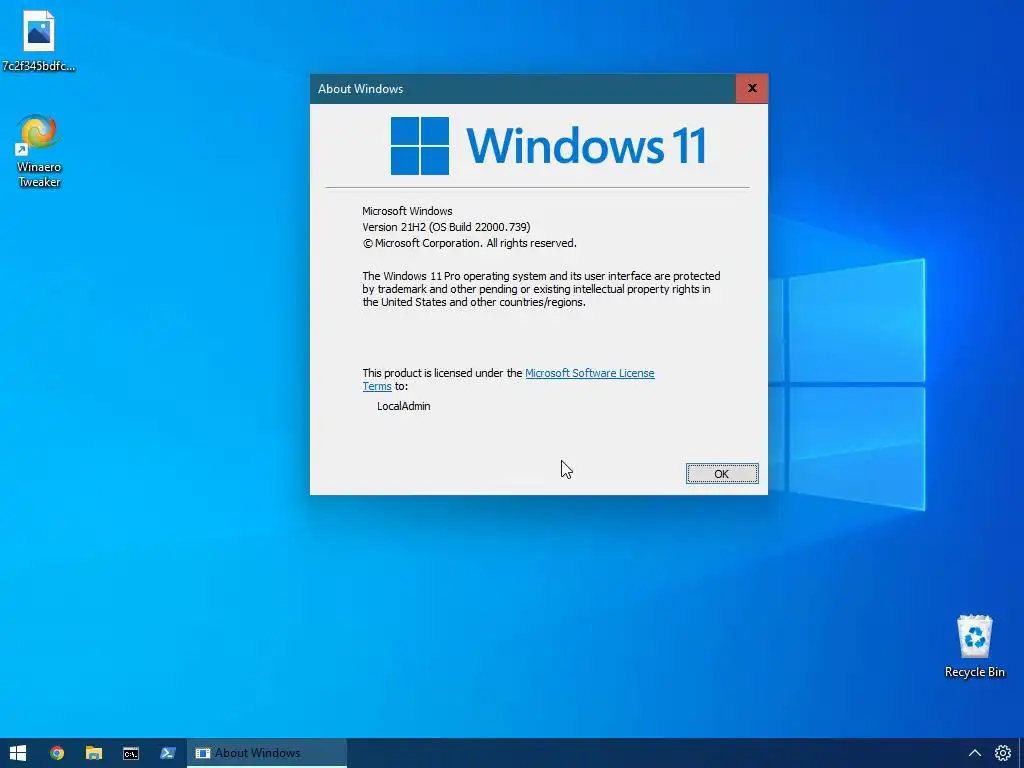Image resolution: width=1024 pixels, height=768 pixels.
Task: Select the 7c2f345bdfc image file icon
Action: (x=39, y=40)
